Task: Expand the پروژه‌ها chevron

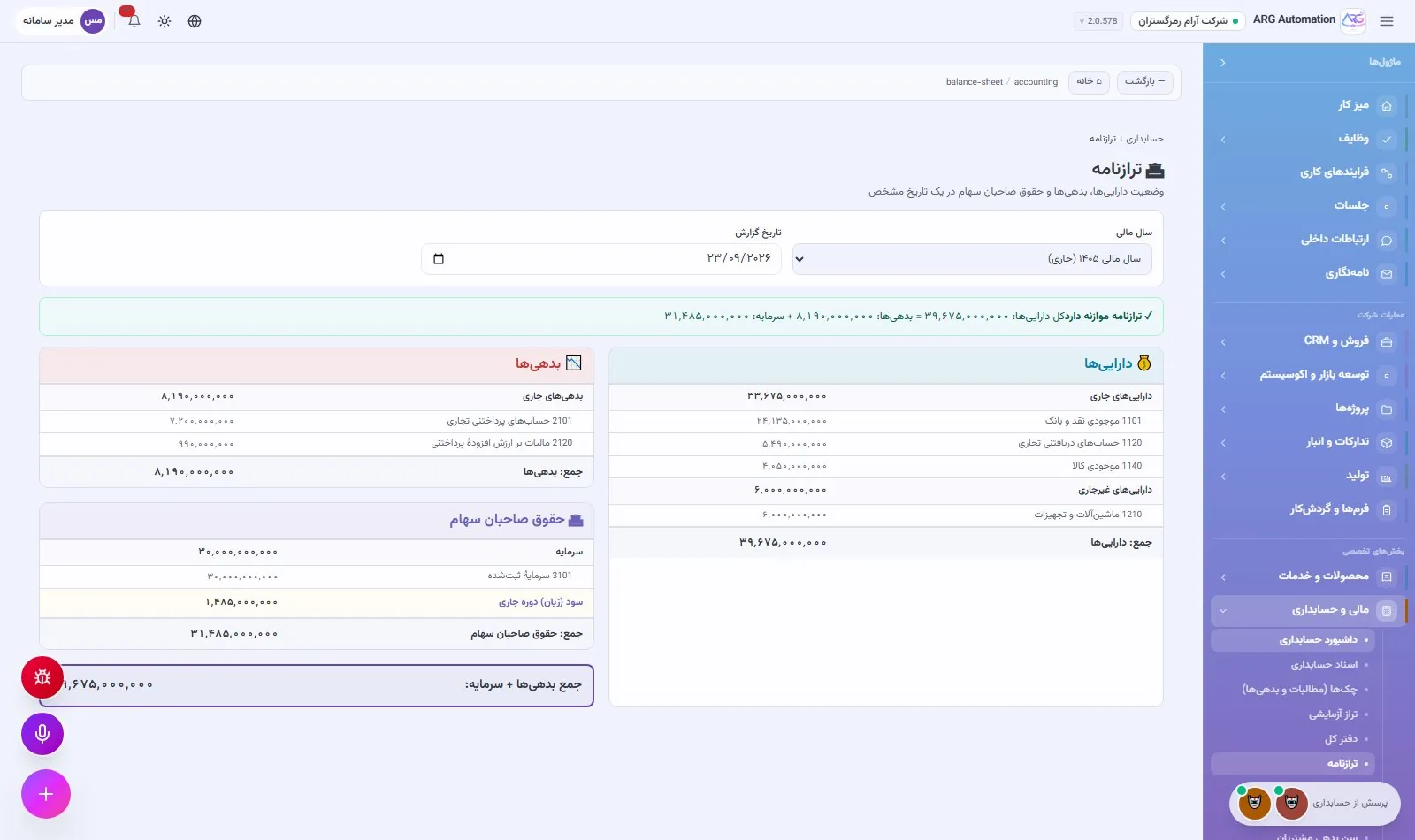Action: click(x=1222, y=409)
